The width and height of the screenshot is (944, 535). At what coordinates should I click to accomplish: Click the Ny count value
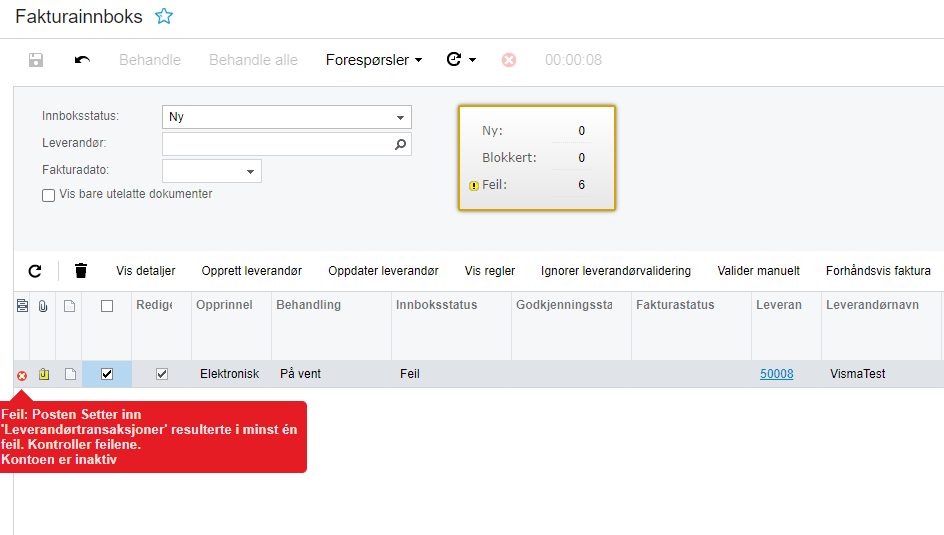click(x=582, y=131)
